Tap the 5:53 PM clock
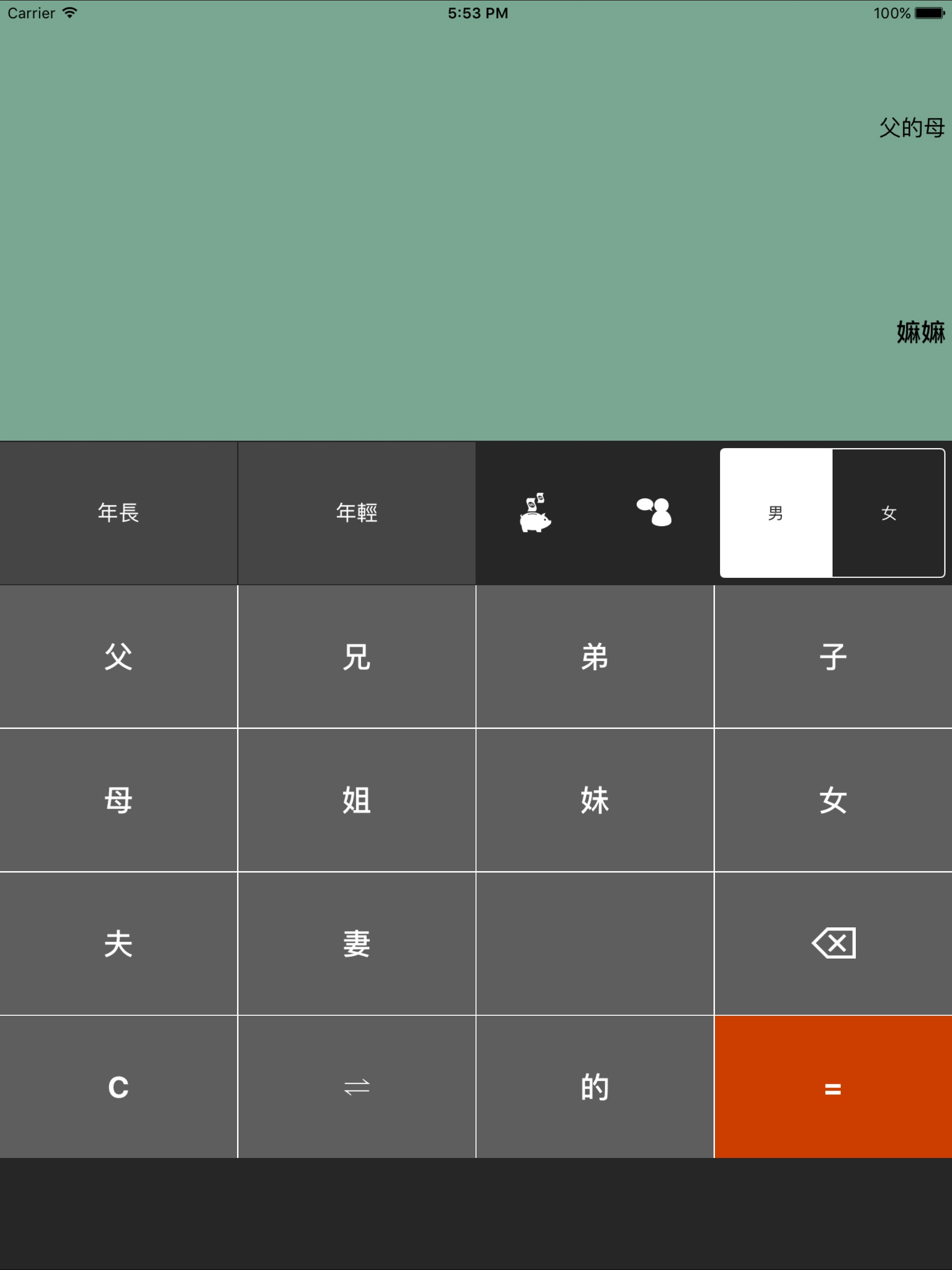Screen dimensions: 952x1270 tap(478, 13)
